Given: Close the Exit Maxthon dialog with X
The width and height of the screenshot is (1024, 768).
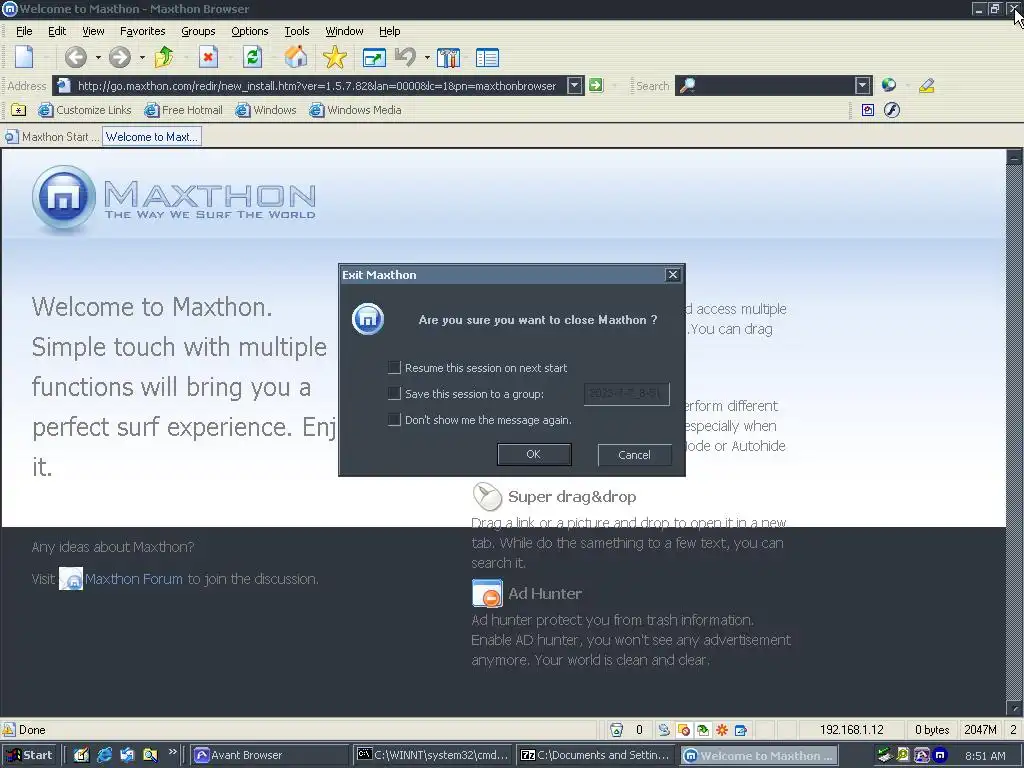Looking at the screenshot, I should point(673,274).
